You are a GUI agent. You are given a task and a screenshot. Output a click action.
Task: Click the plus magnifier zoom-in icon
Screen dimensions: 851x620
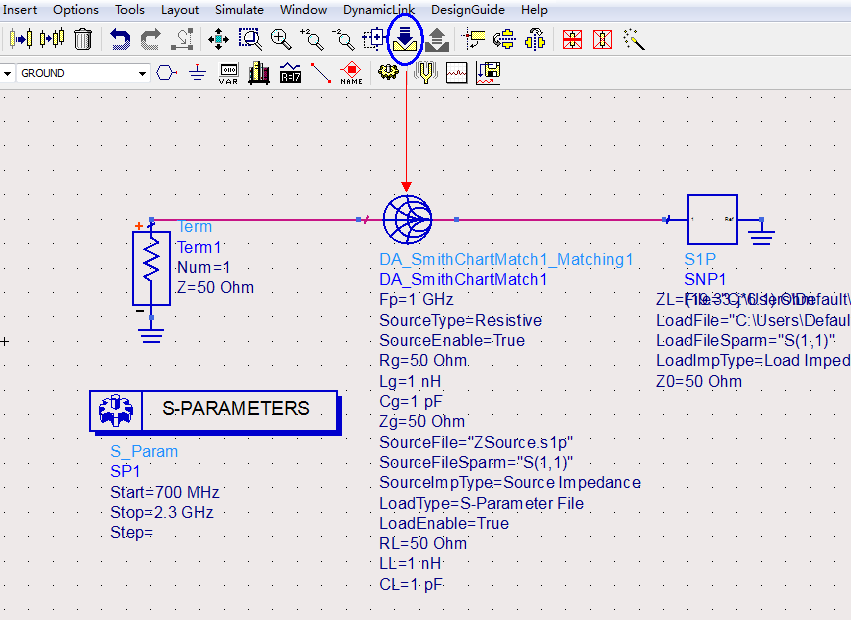(281, 39)
